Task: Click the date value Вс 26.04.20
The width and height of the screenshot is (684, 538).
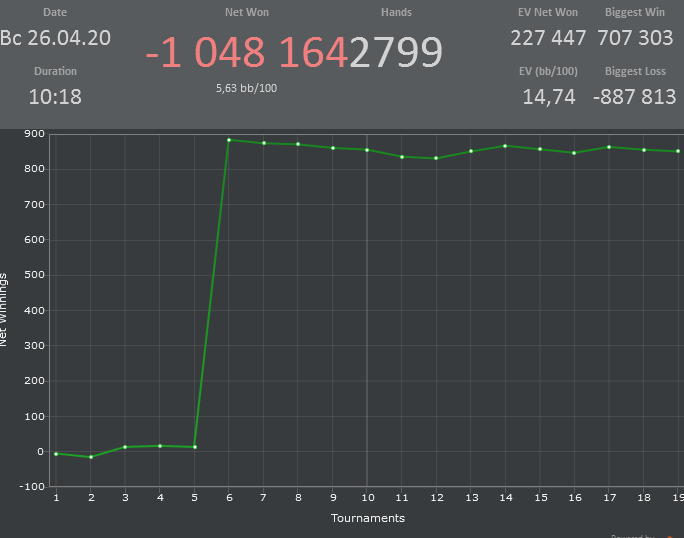Action: coord(55,38)
